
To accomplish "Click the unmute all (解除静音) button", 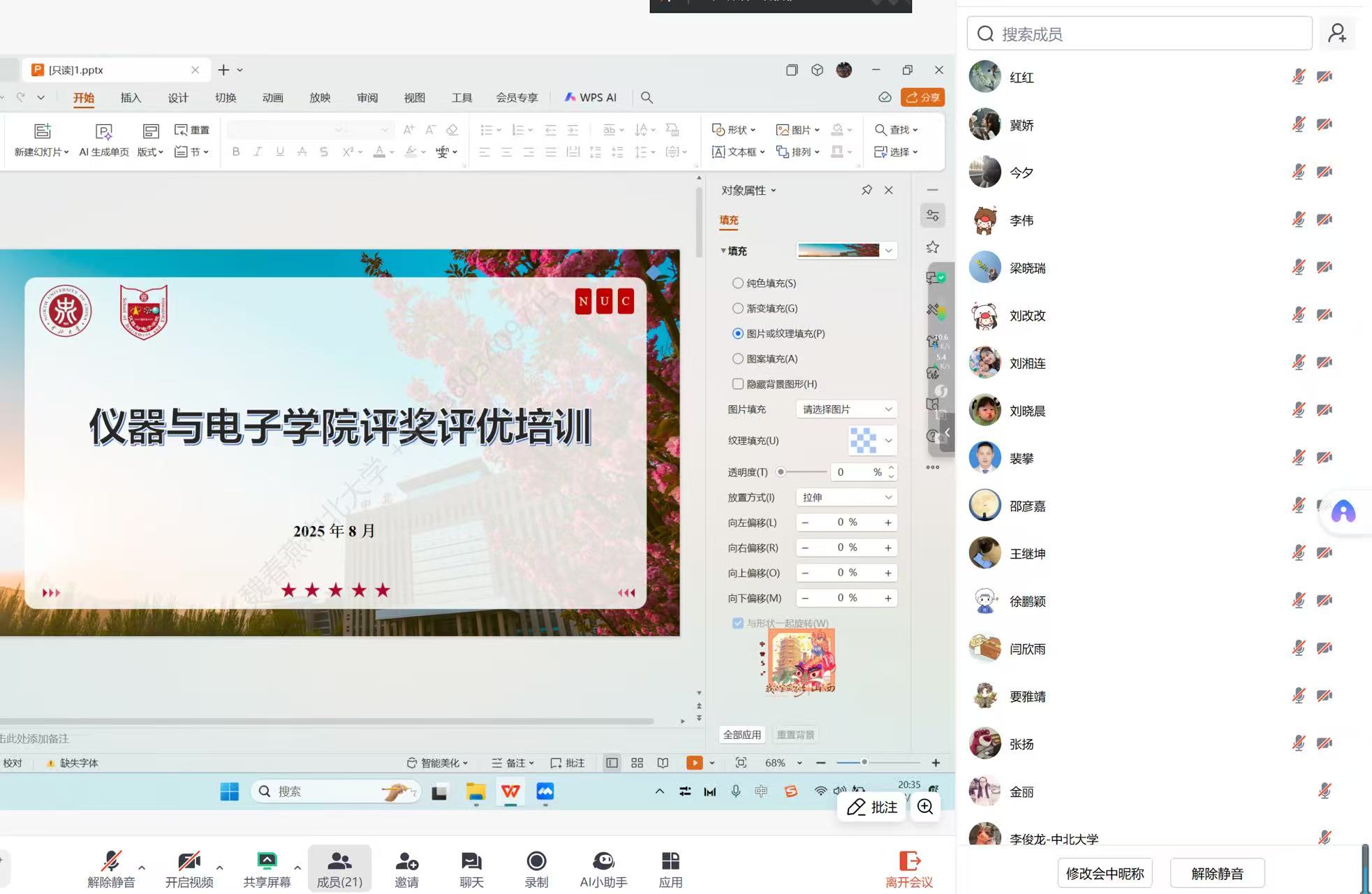I will click(1217, 874).
